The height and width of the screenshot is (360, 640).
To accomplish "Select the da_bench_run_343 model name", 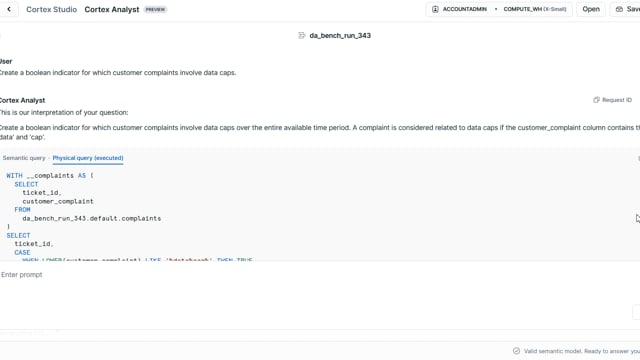I will [340, 36].
